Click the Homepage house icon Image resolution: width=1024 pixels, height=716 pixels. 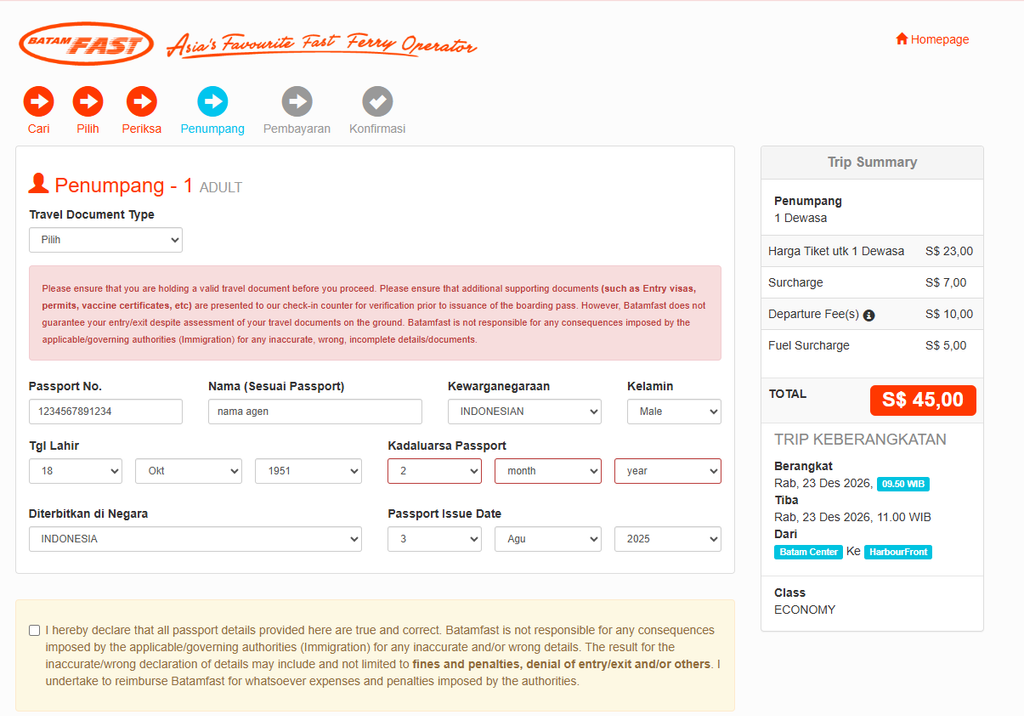click(902, 39)
